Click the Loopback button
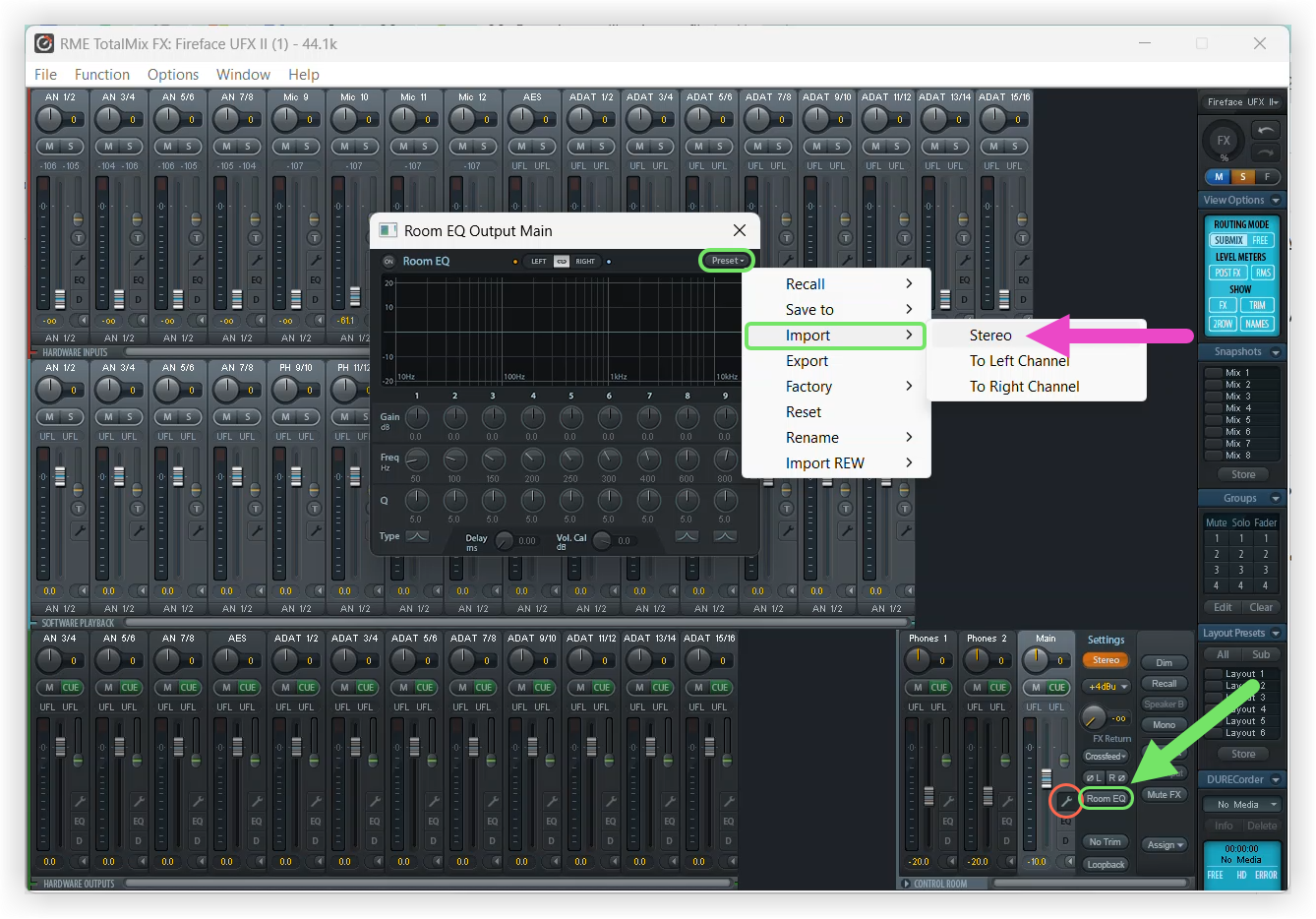Screen dimensions: 1316x919 pyautogui.click(x=1106, y=865)
